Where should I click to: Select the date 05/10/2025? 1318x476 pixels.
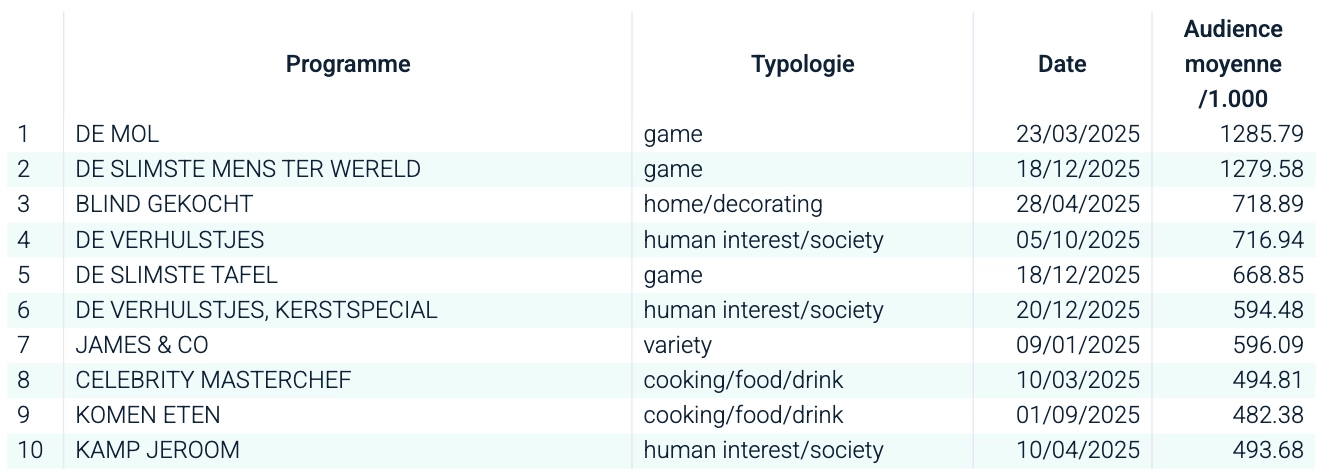point(1078,240)
